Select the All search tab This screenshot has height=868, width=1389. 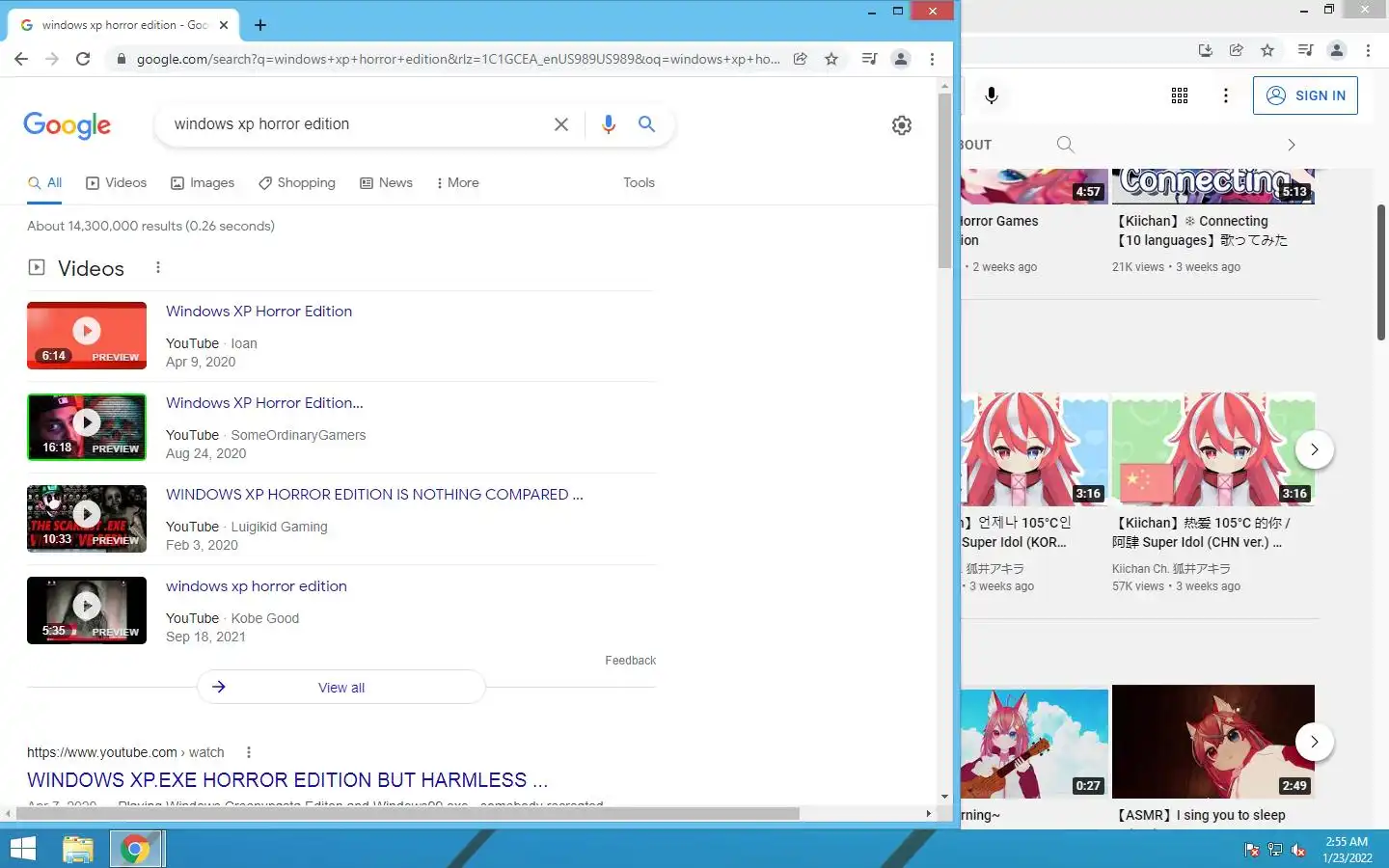pyautogui.click(x=44, y=183)
